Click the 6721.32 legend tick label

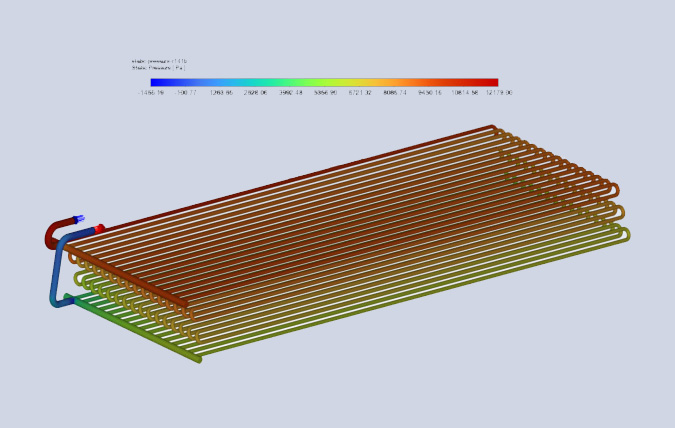click(360, 93)
